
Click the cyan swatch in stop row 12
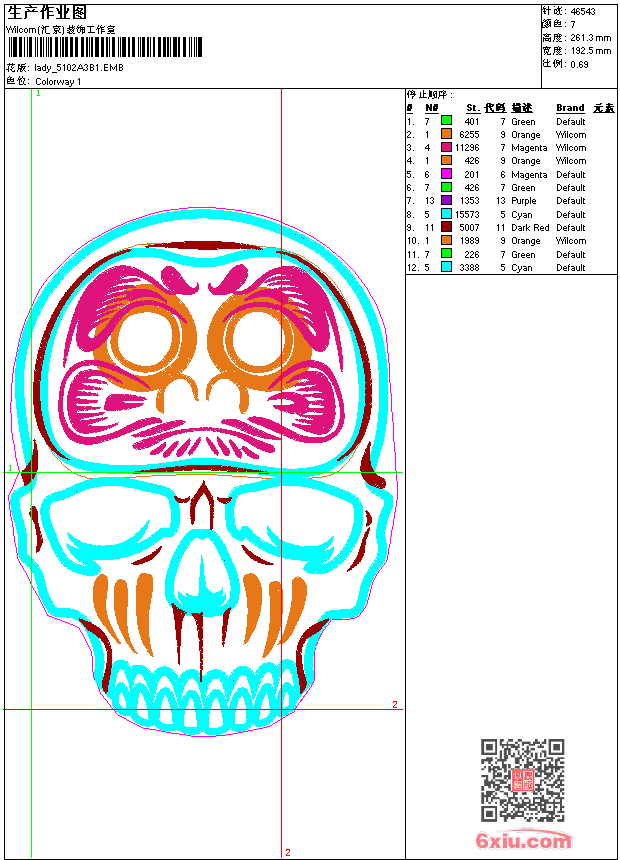tap(446, 267)
